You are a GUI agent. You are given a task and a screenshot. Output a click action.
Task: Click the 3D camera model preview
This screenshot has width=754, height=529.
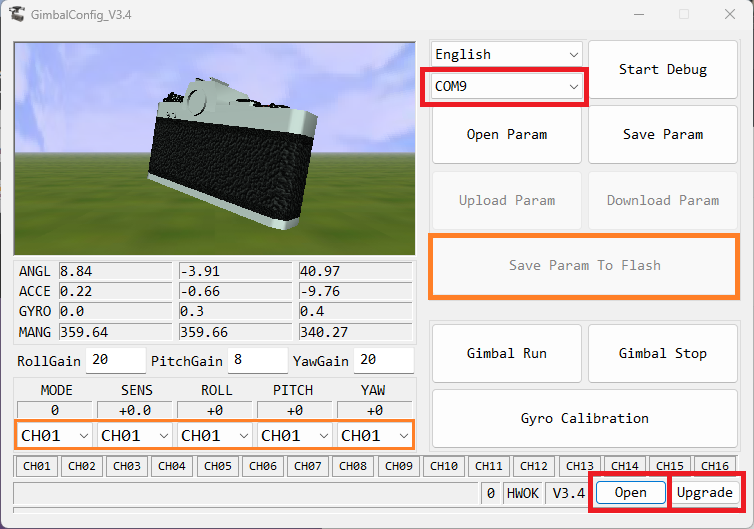[x=214, y=148]
